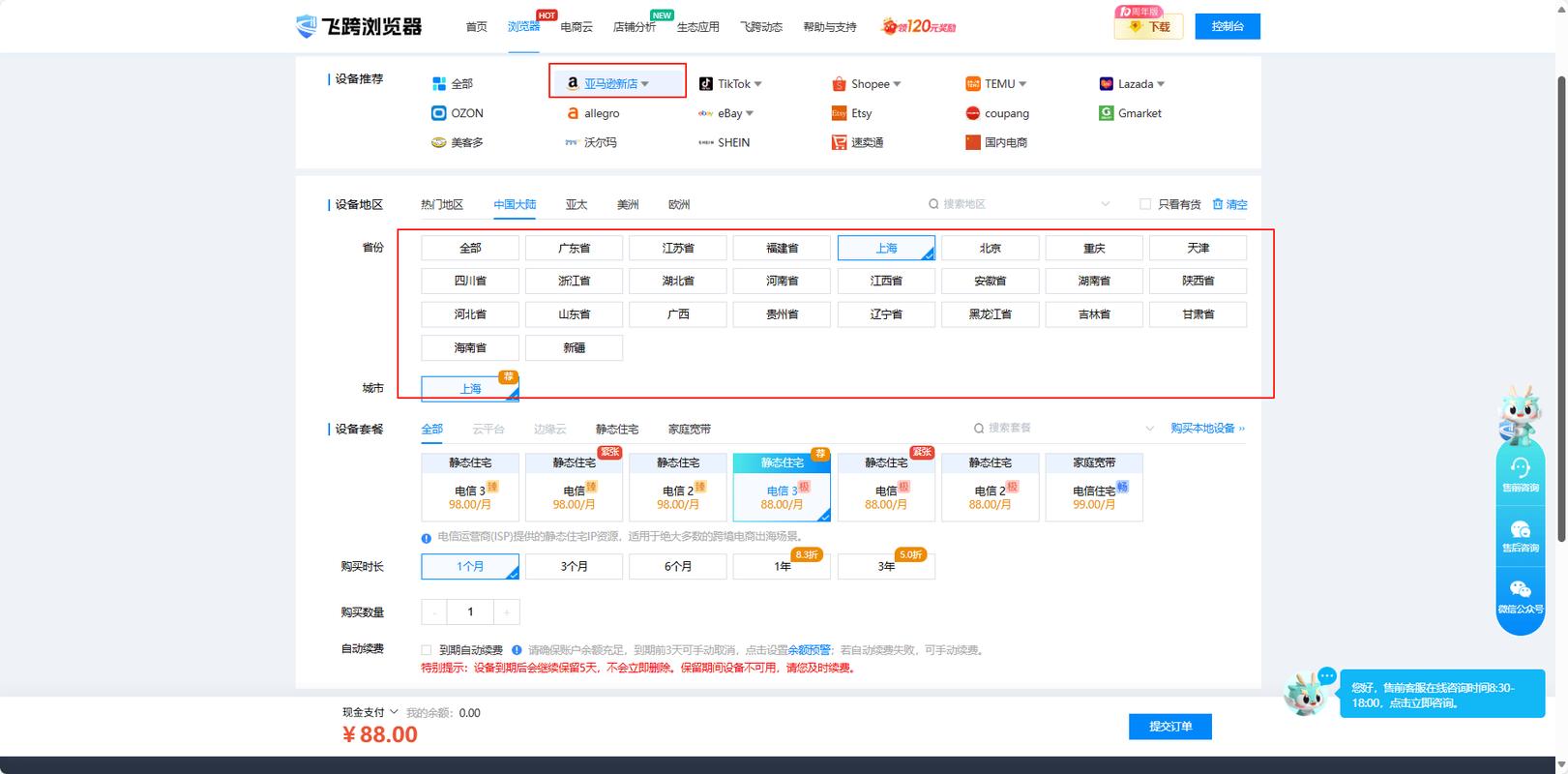Viewport: 1568px width, 774px height.
Task: Click the dragon mascot chat avatar
Action: pyautogui.click(x=1305, y=693)
